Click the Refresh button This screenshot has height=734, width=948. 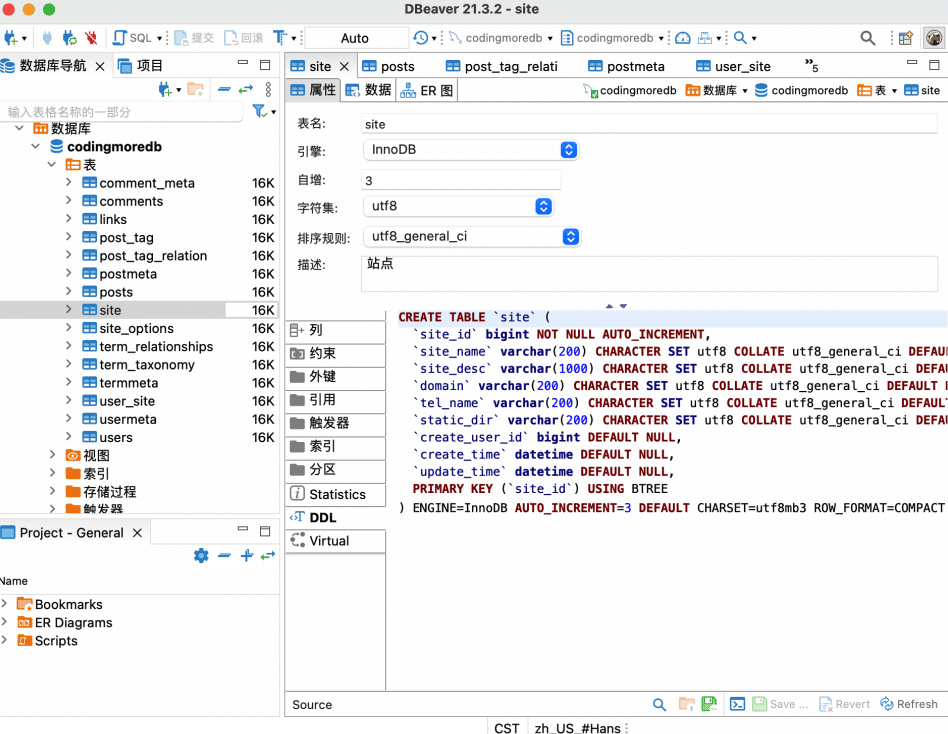point(909,704)
